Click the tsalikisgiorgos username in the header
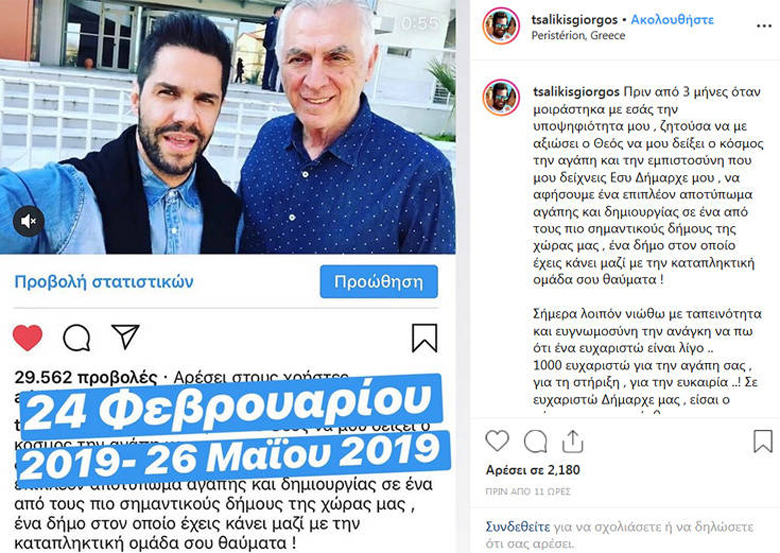 tap(574, 20)
